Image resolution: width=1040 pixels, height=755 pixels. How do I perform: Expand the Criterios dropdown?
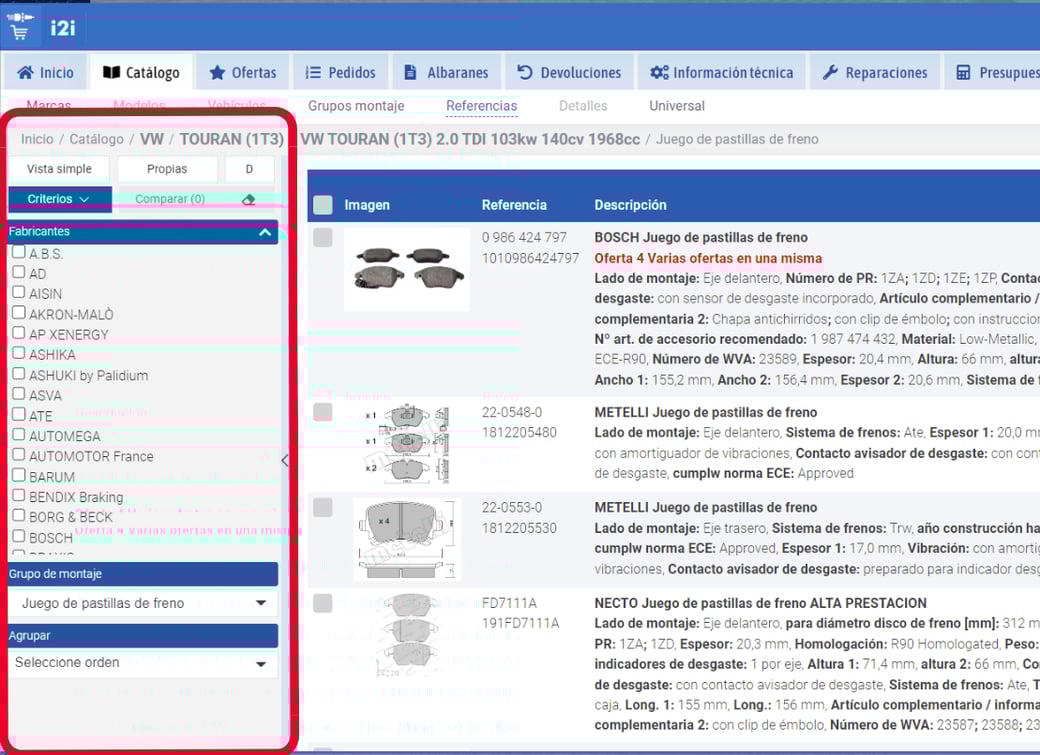[58, 198]
